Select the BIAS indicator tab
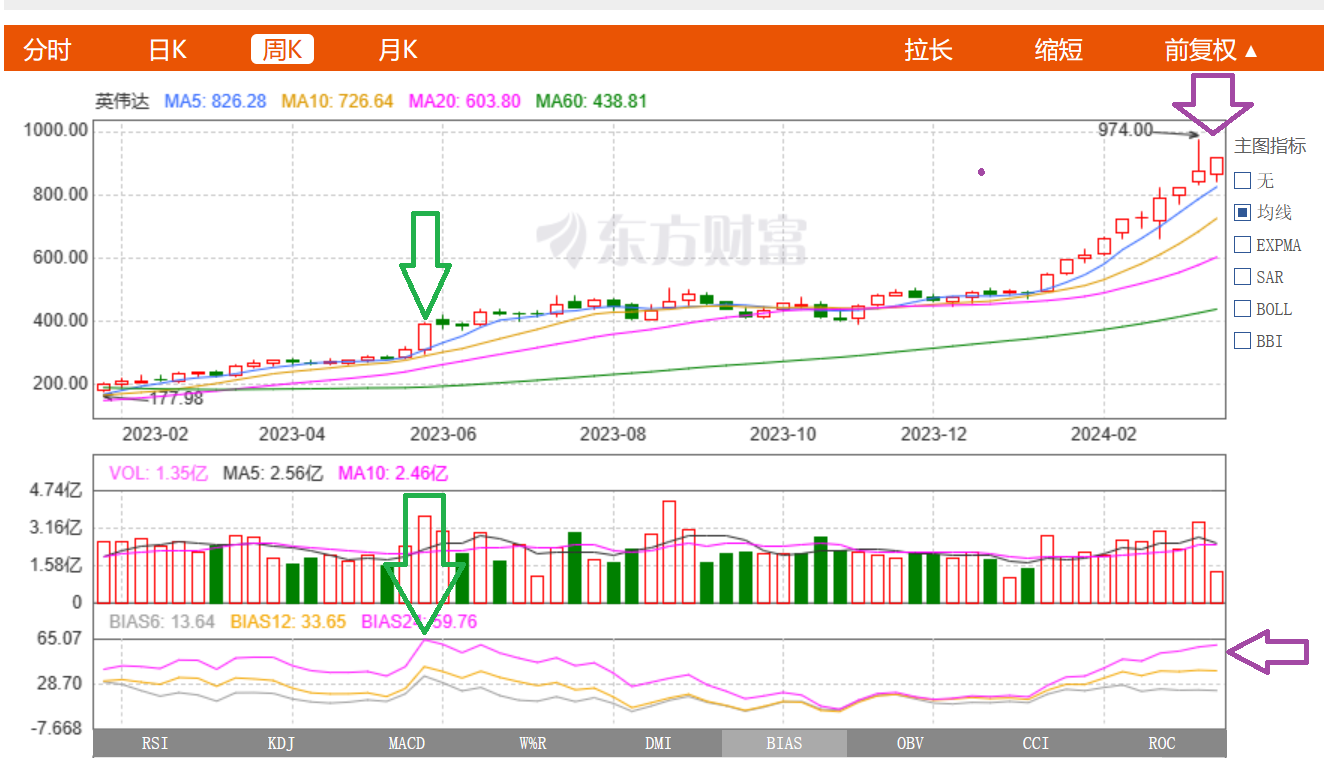The height and width of the screenshot is (758, 1324). click(784, 744)
